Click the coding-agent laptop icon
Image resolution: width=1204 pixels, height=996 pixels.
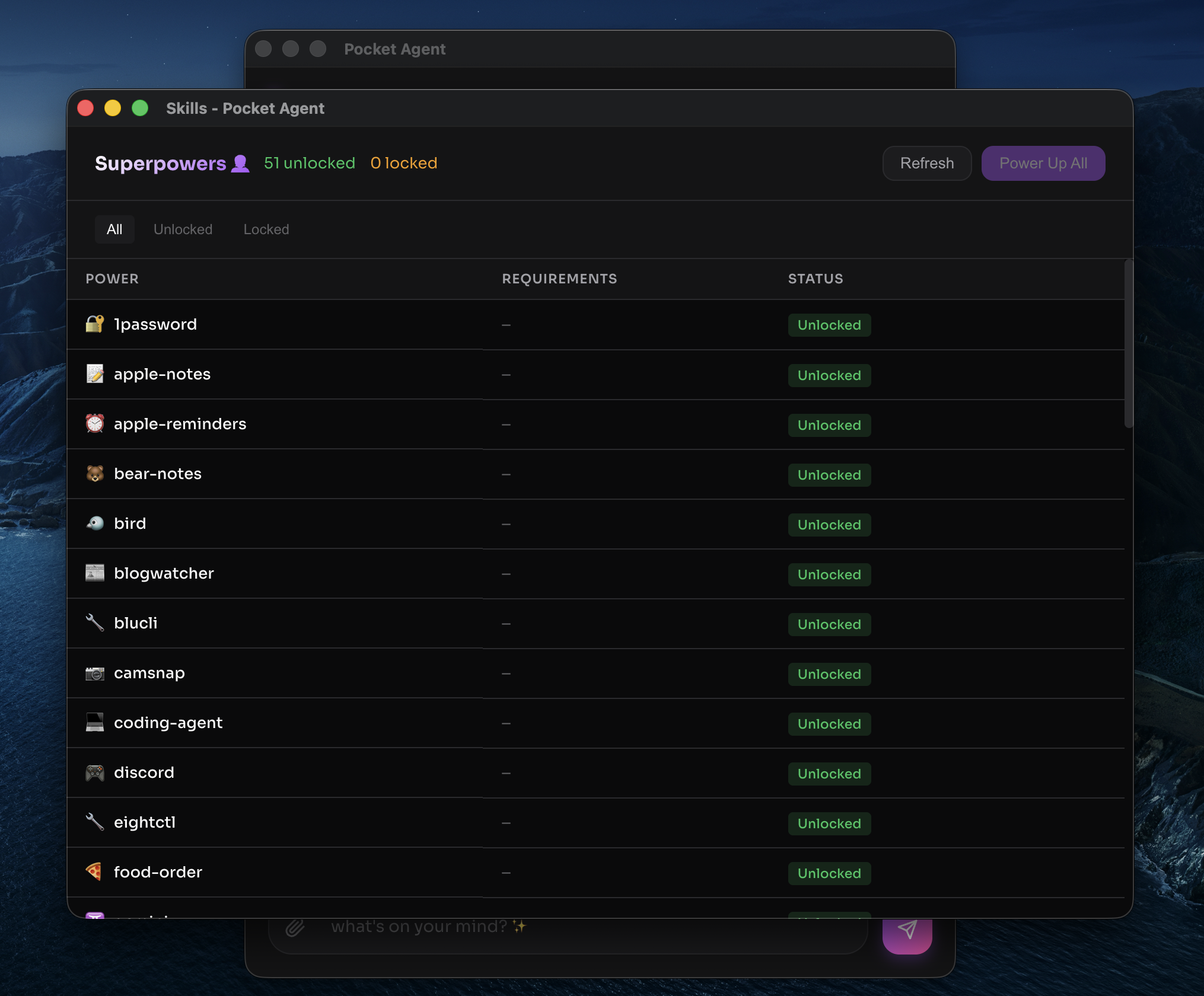pyautogui.click(x=95, y=723)
